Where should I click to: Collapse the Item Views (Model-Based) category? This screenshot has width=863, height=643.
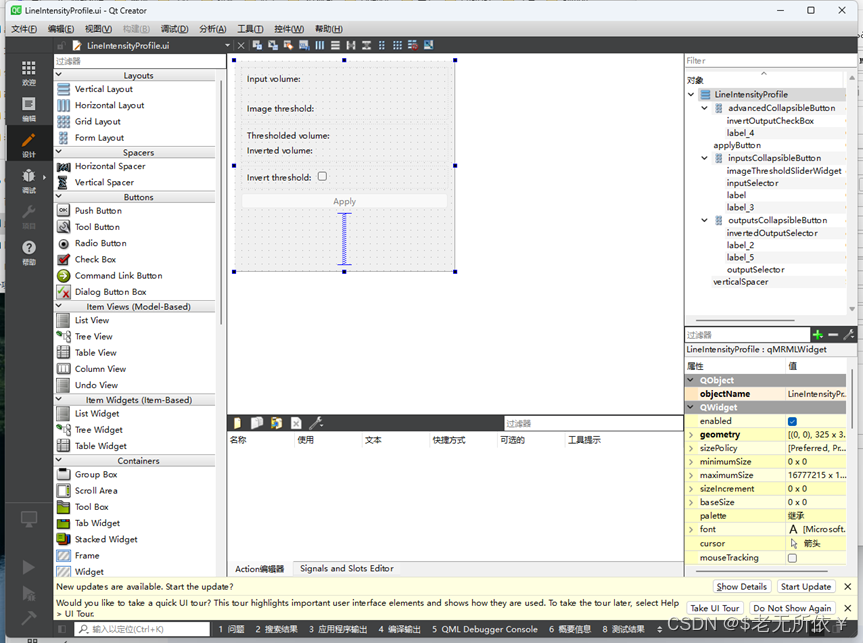pos(59,306)
